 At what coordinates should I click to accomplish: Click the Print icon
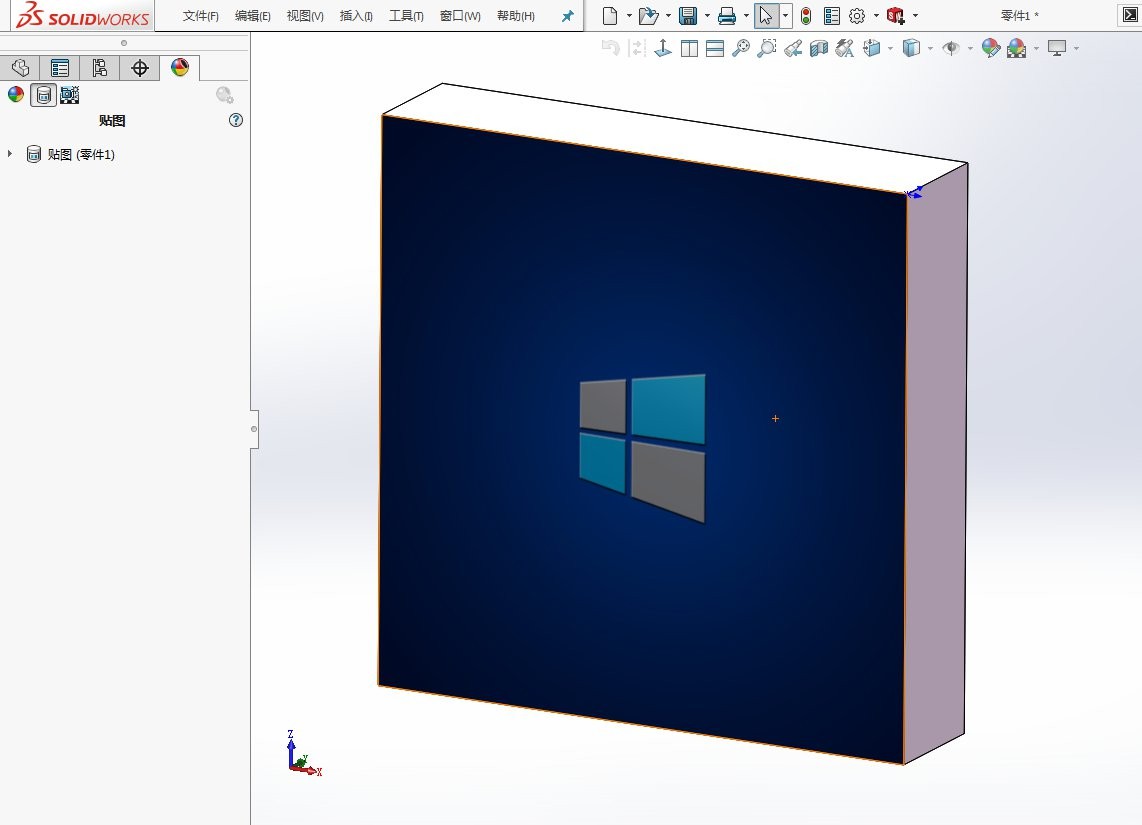(x=727, y=15)
